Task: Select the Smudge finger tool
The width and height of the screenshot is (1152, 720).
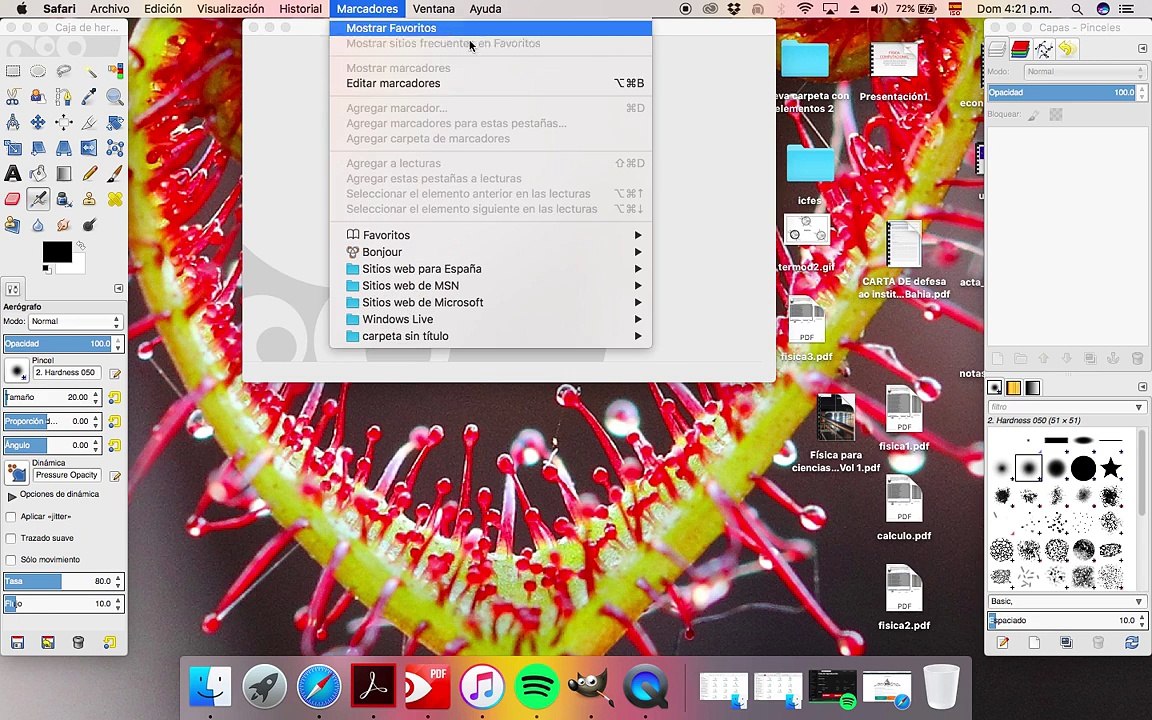Action: click(x=64, y=225)
